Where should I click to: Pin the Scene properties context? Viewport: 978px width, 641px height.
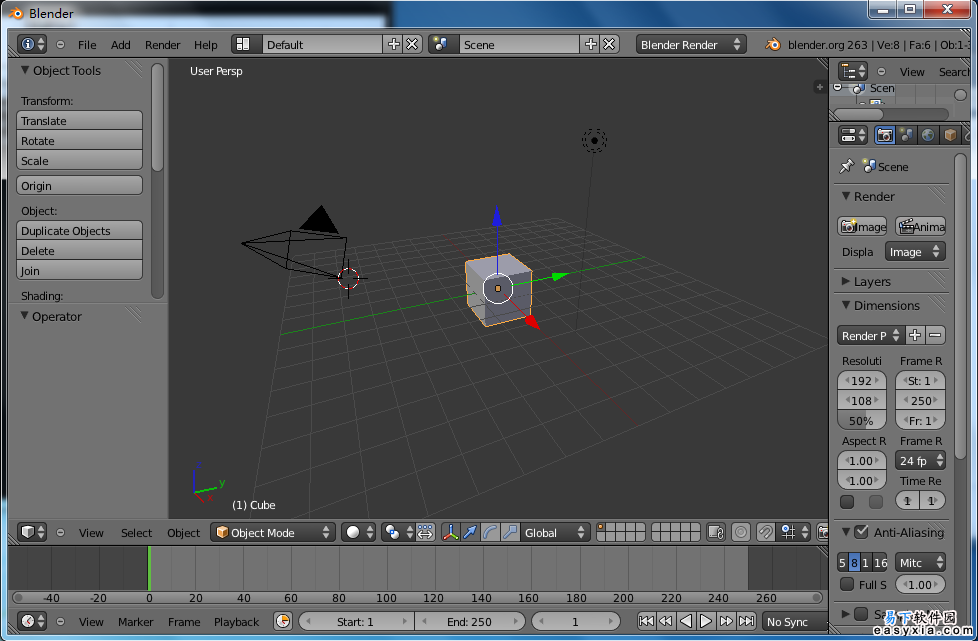(x=847, y=167)
